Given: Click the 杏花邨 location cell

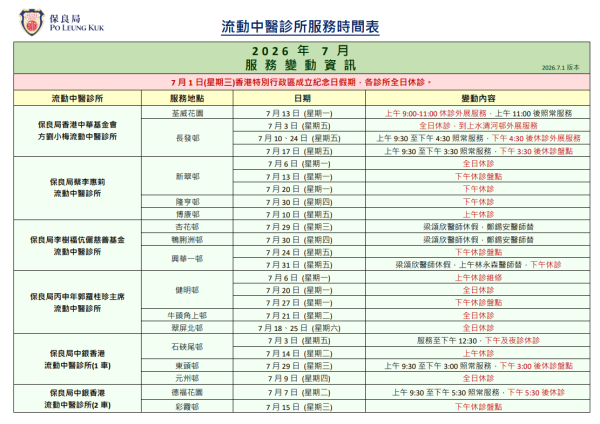Looking at the screenshot, I should coord(187,227).
